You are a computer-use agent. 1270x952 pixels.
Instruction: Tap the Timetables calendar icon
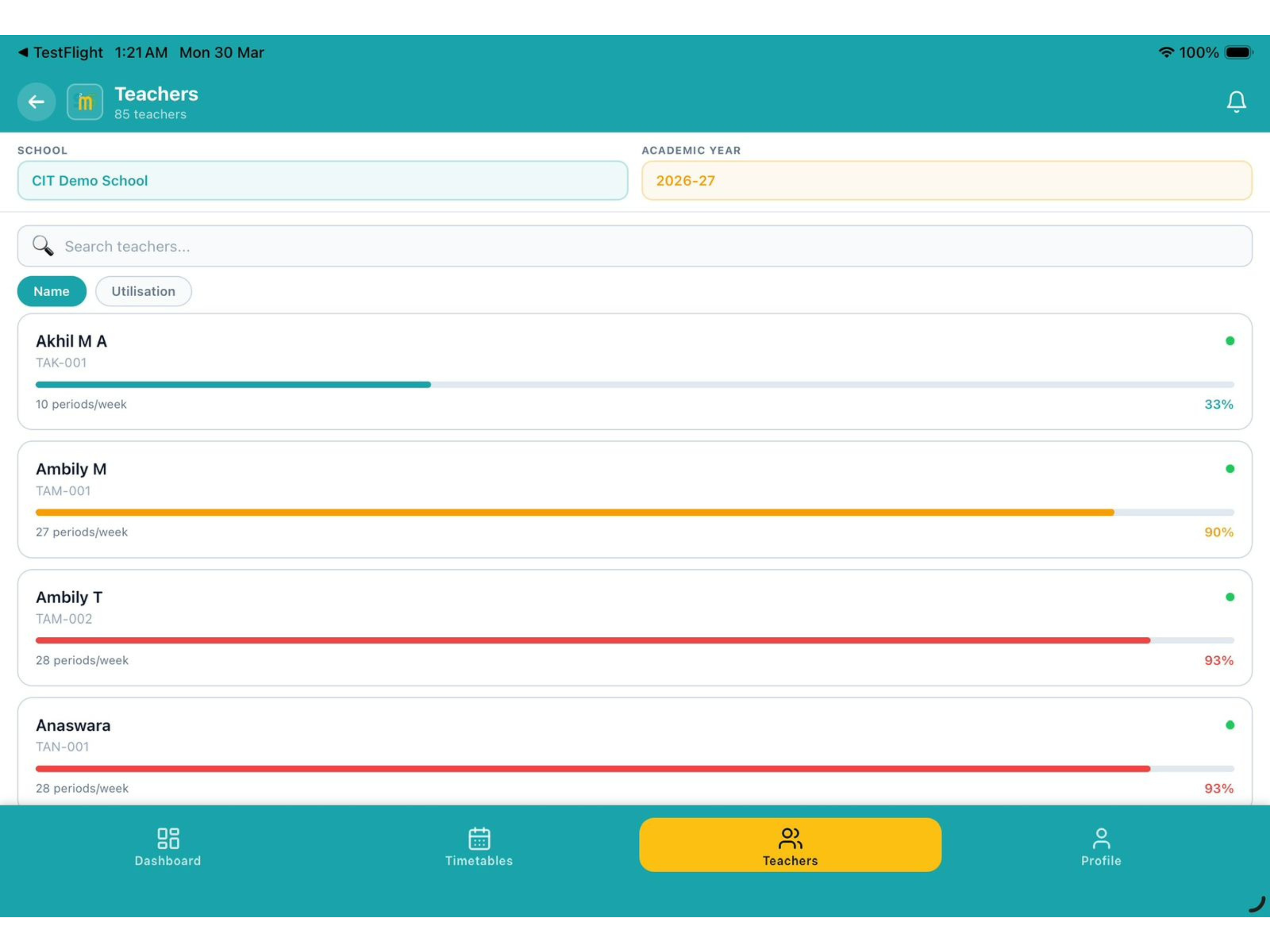pyautogui.click(x=479, y=838)
